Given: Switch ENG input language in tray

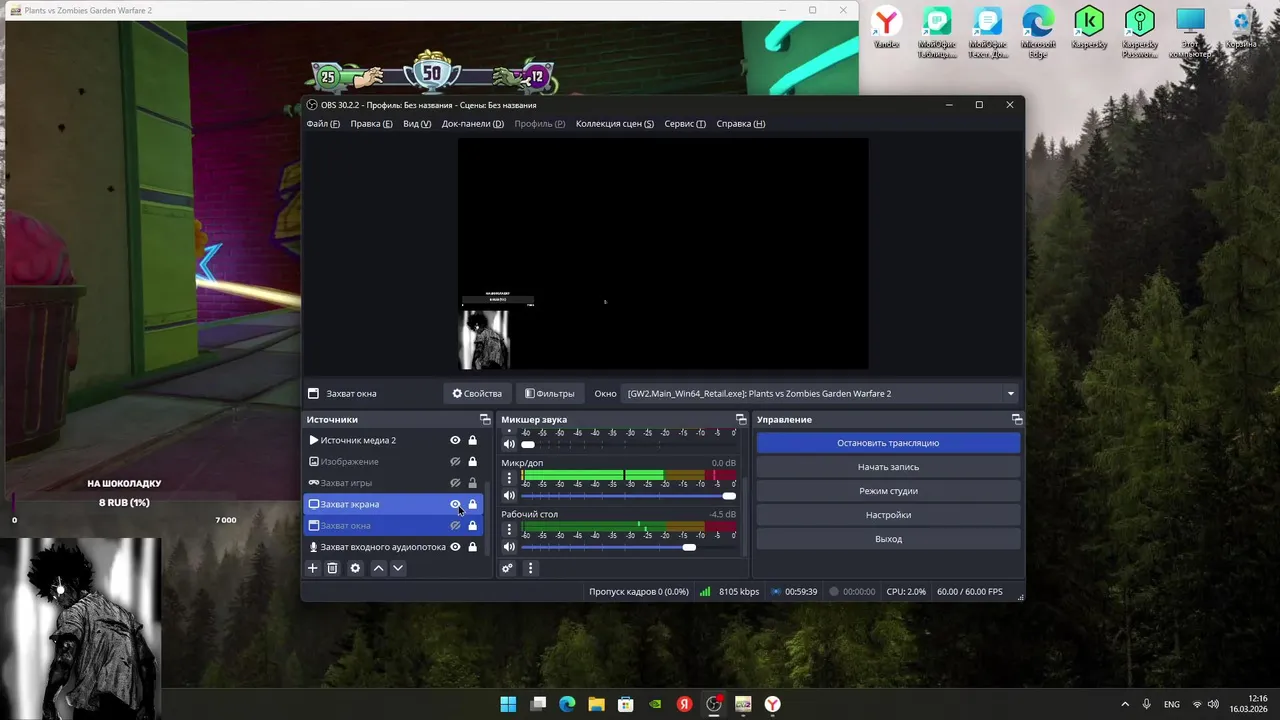Looking at the screenshot, I should click(1171, 704).
